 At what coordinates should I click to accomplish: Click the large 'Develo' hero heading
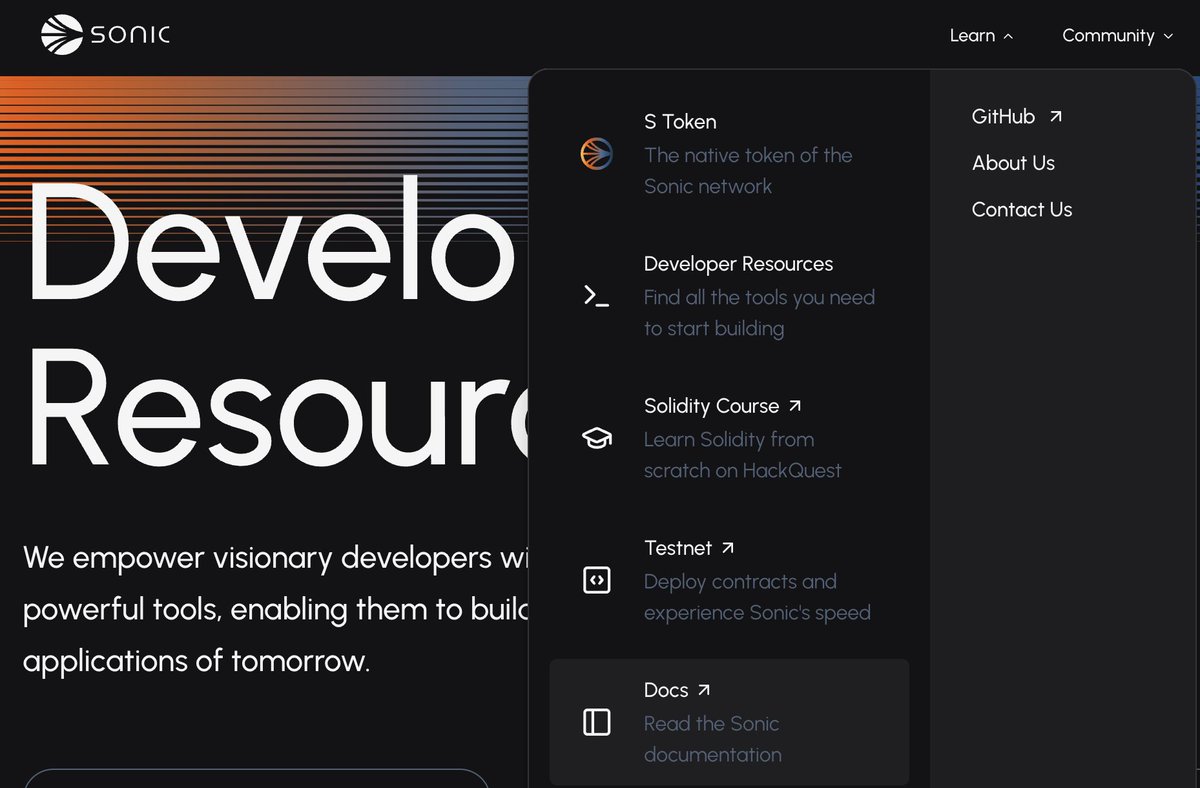(270, 240)
